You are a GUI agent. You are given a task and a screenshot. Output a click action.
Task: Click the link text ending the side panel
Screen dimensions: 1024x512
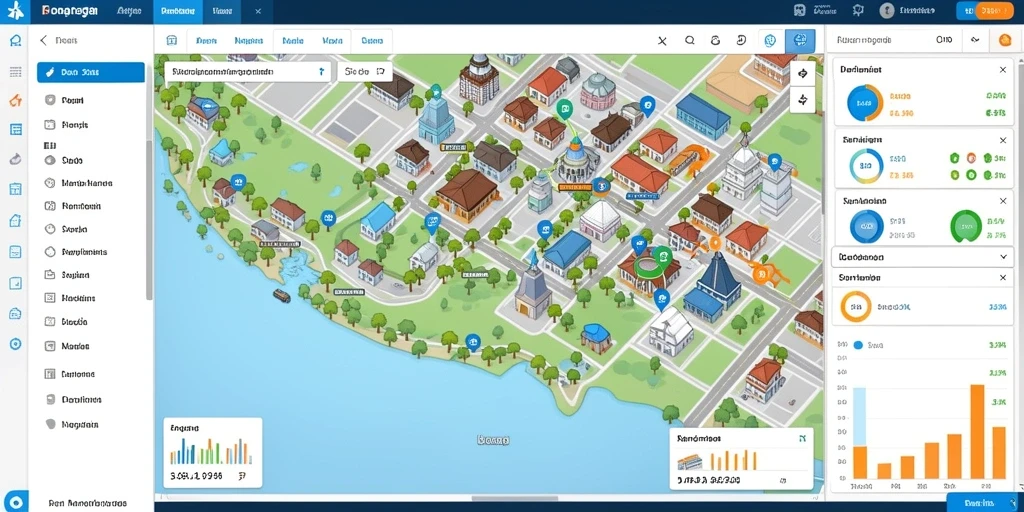click(88, 504)
